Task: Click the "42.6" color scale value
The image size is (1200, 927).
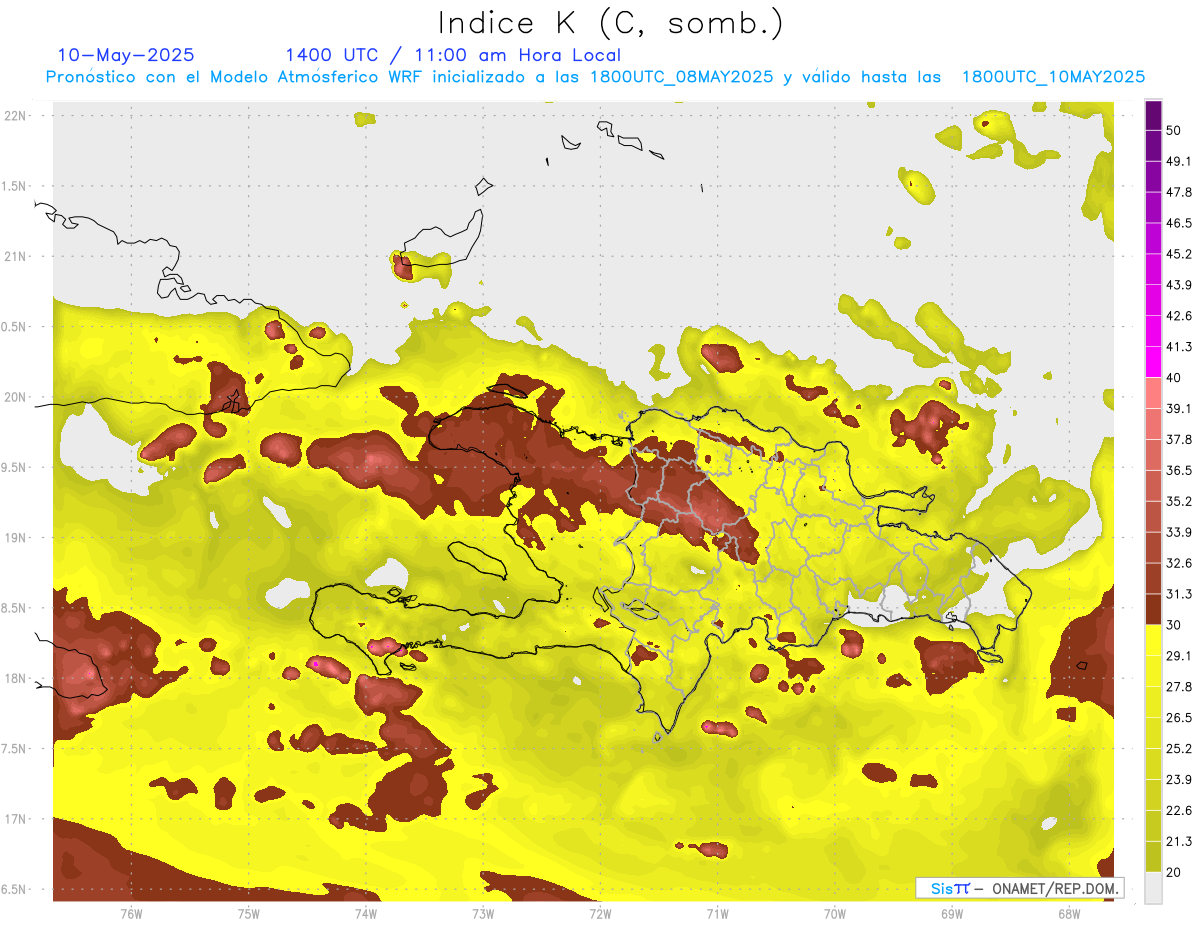Action: point(1180,316)
